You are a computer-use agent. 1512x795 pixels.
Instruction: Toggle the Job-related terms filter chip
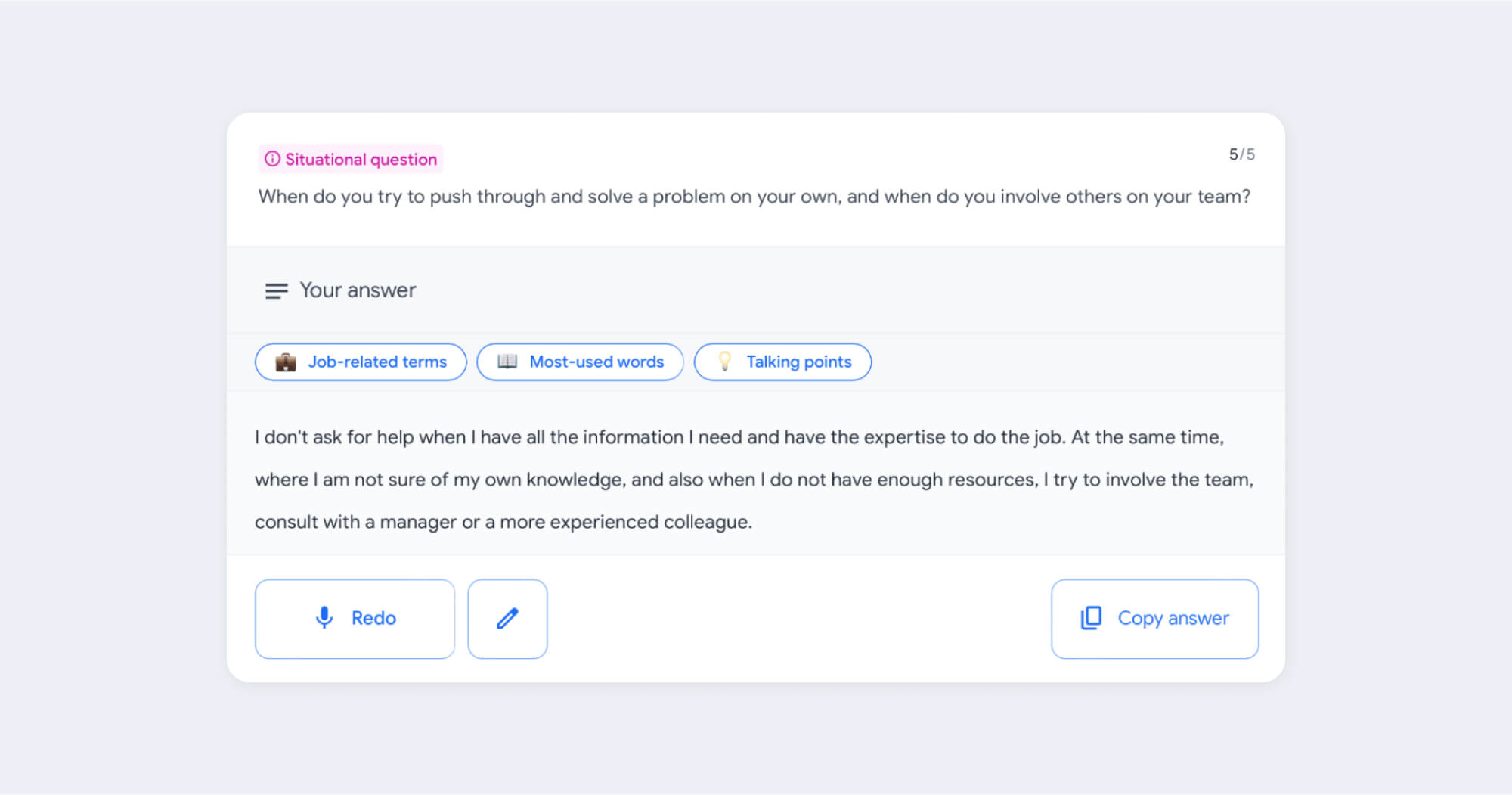(x=361, y=362)
